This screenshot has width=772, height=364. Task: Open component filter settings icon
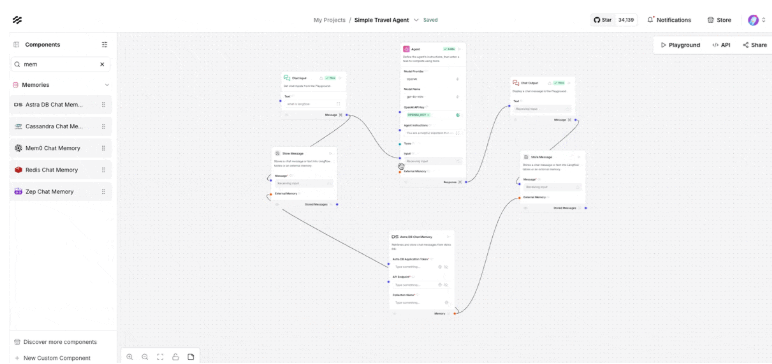coord(104,44)
